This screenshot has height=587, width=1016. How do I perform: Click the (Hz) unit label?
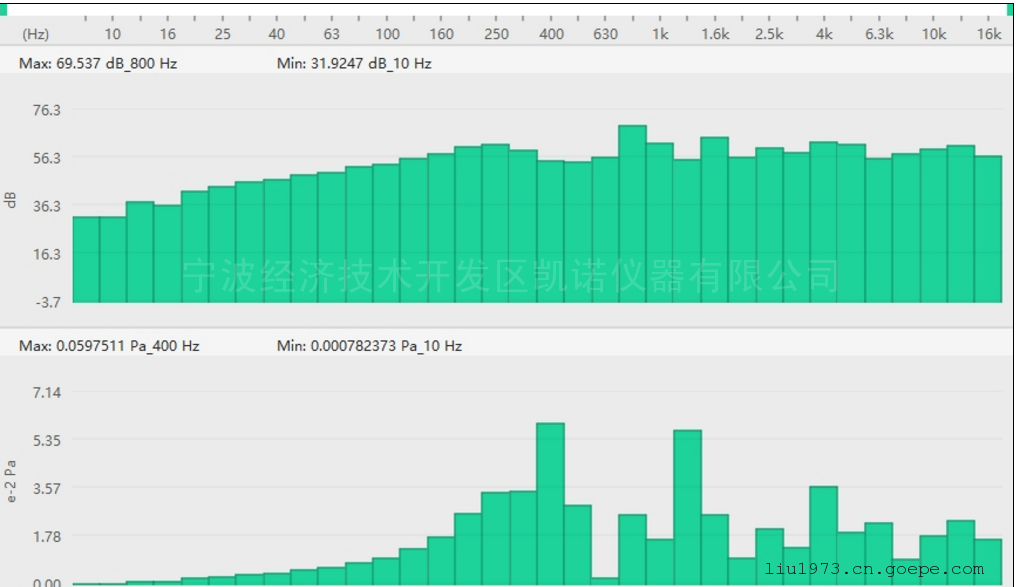[35, 34]
